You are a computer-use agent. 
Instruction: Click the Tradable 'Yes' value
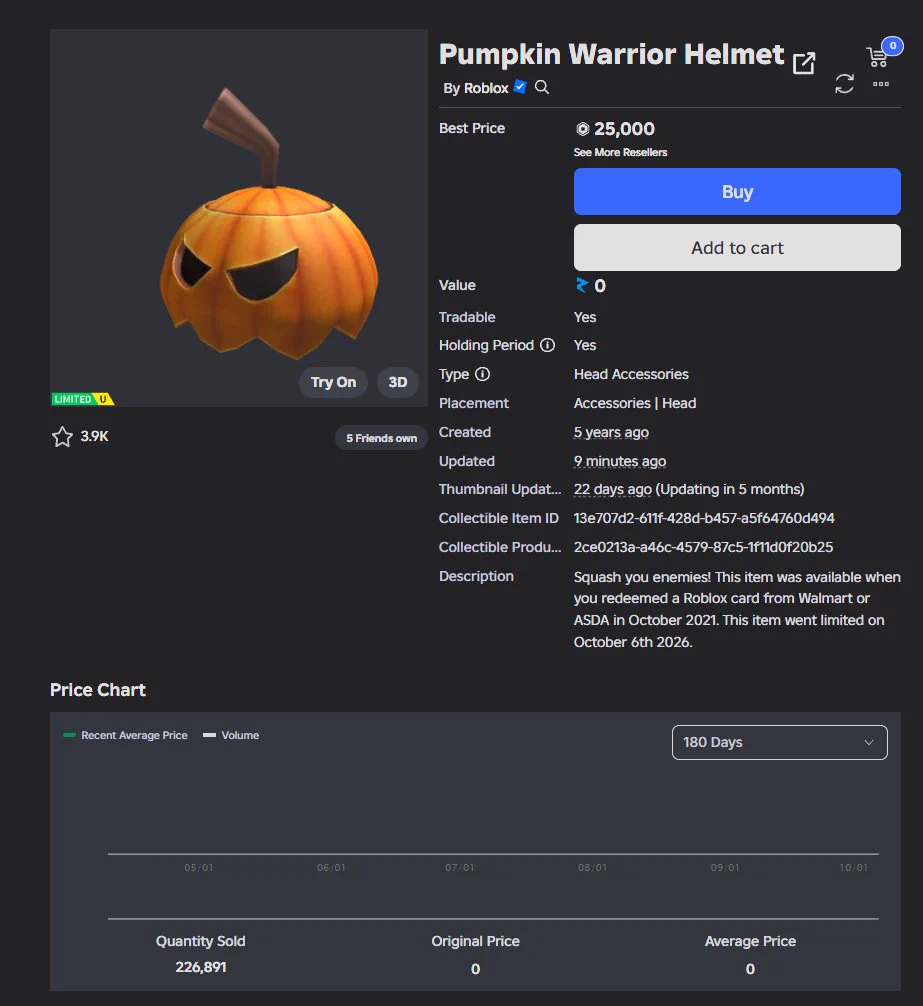click(585, 317)
